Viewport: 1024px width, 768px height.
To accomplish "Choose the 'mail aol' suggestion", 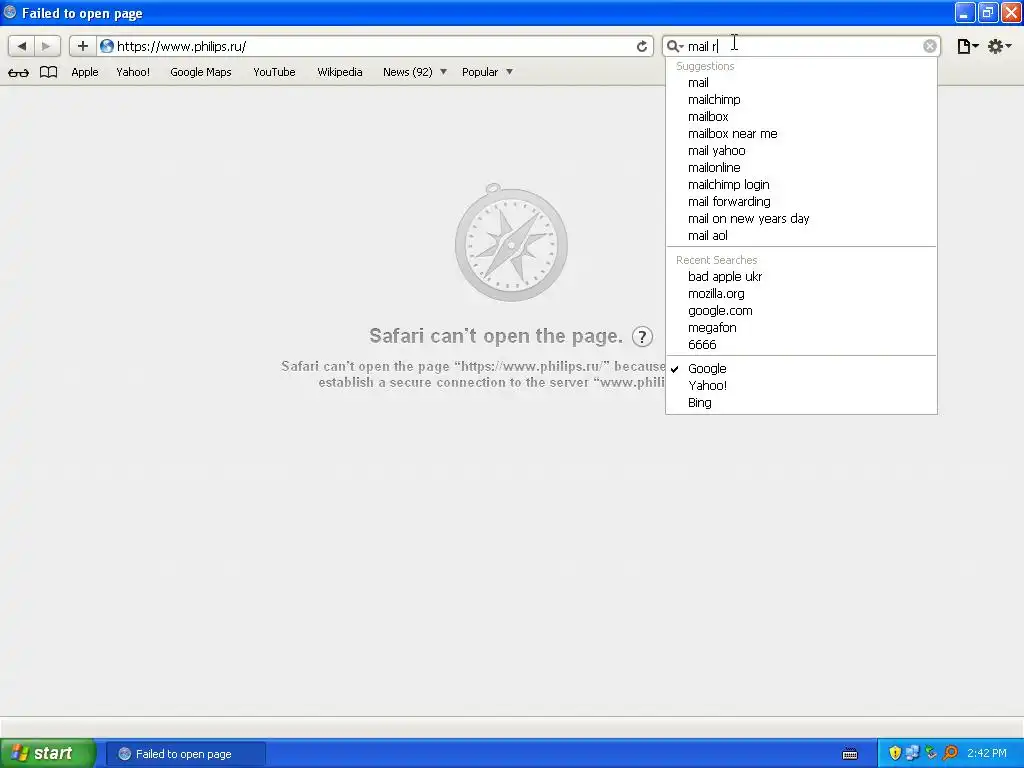I will [801, 236].
